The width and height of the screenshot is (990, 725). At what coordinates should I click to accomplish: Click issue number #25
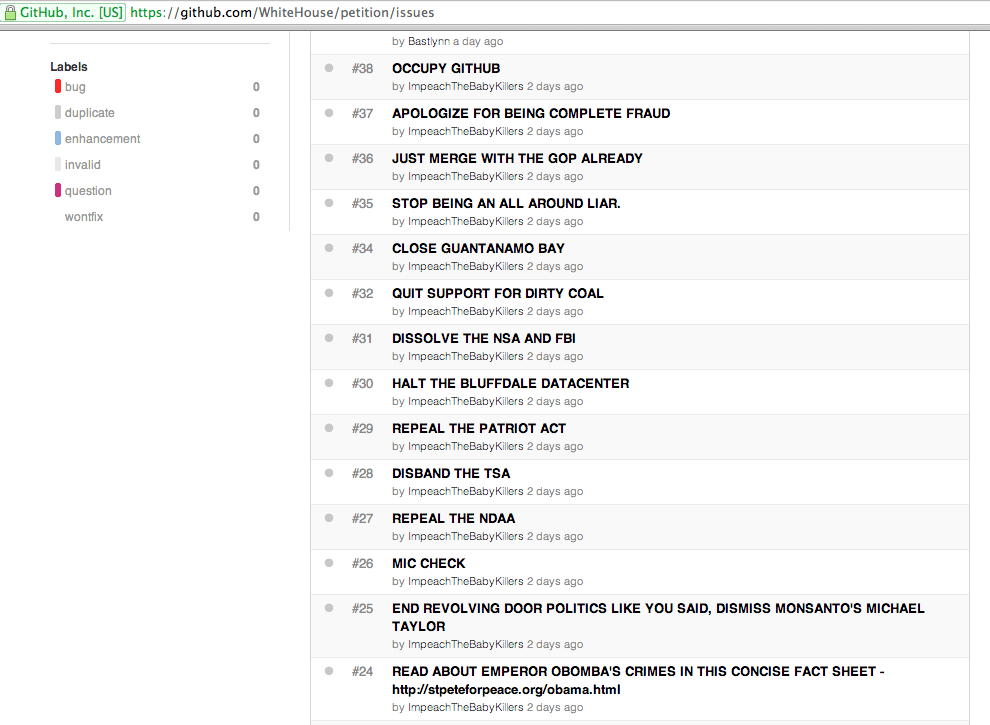pyautogui.click(x=362, y=609)
